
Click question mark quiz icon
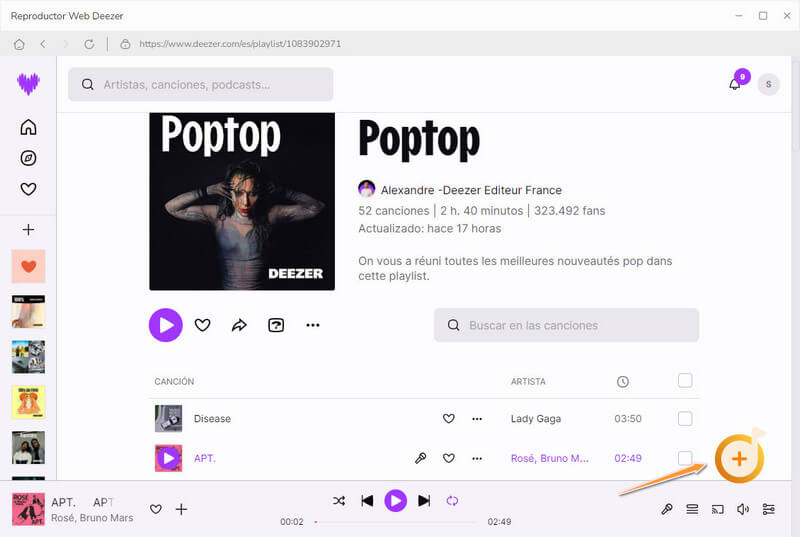point(276,325)
